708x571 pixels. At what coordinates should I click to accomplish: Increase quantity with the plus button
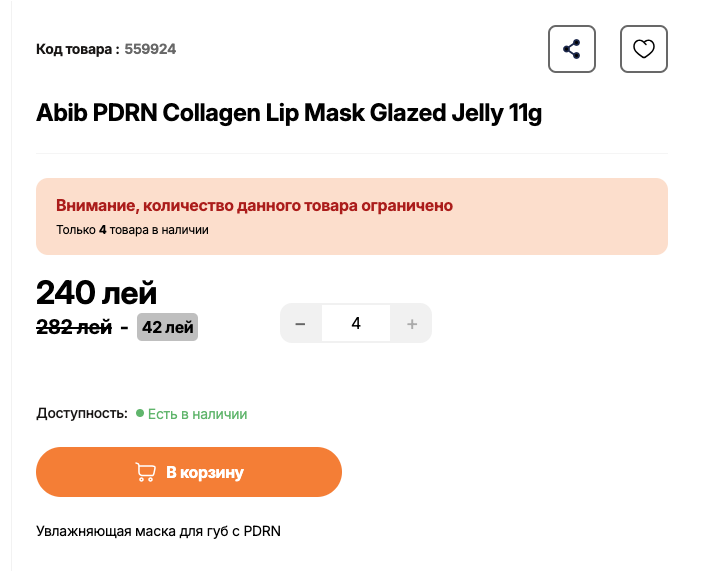coord(411,323)
